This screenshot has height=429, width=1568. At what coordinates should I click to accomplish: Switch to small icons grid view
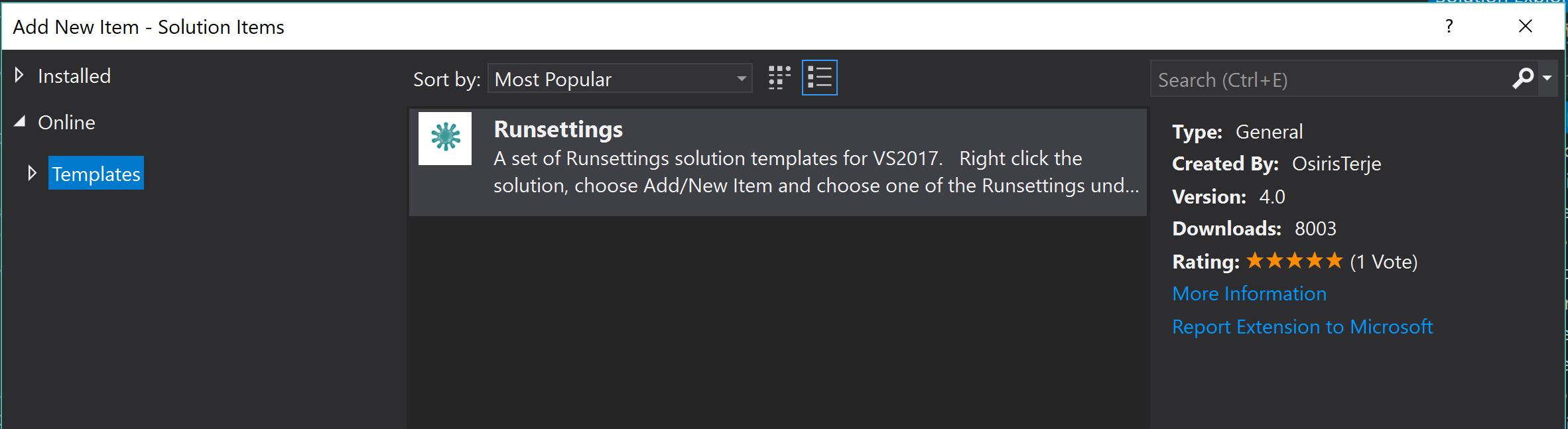tap(779, 78)
